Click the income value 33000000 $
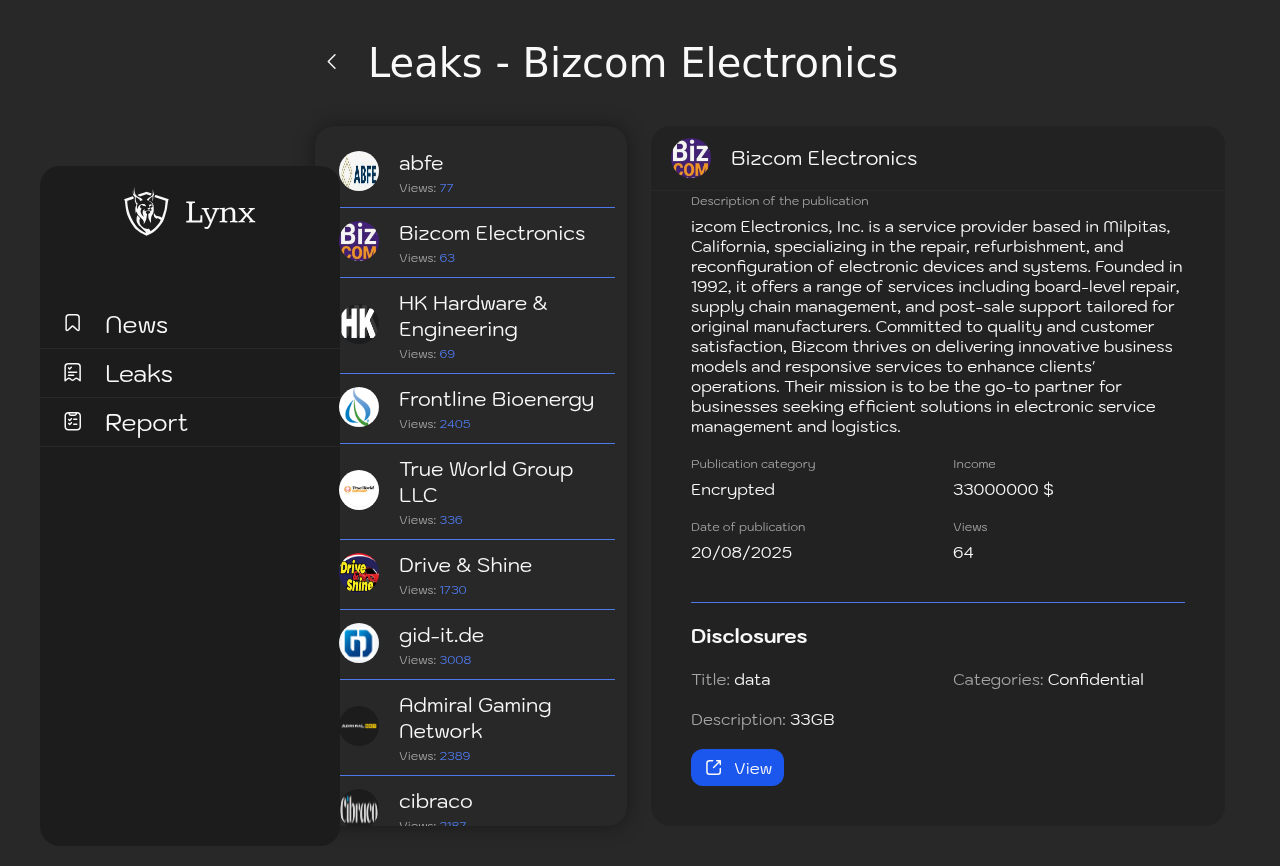Image resolution: width=1280 pixels, height=866 pixels. point(1003,490)
